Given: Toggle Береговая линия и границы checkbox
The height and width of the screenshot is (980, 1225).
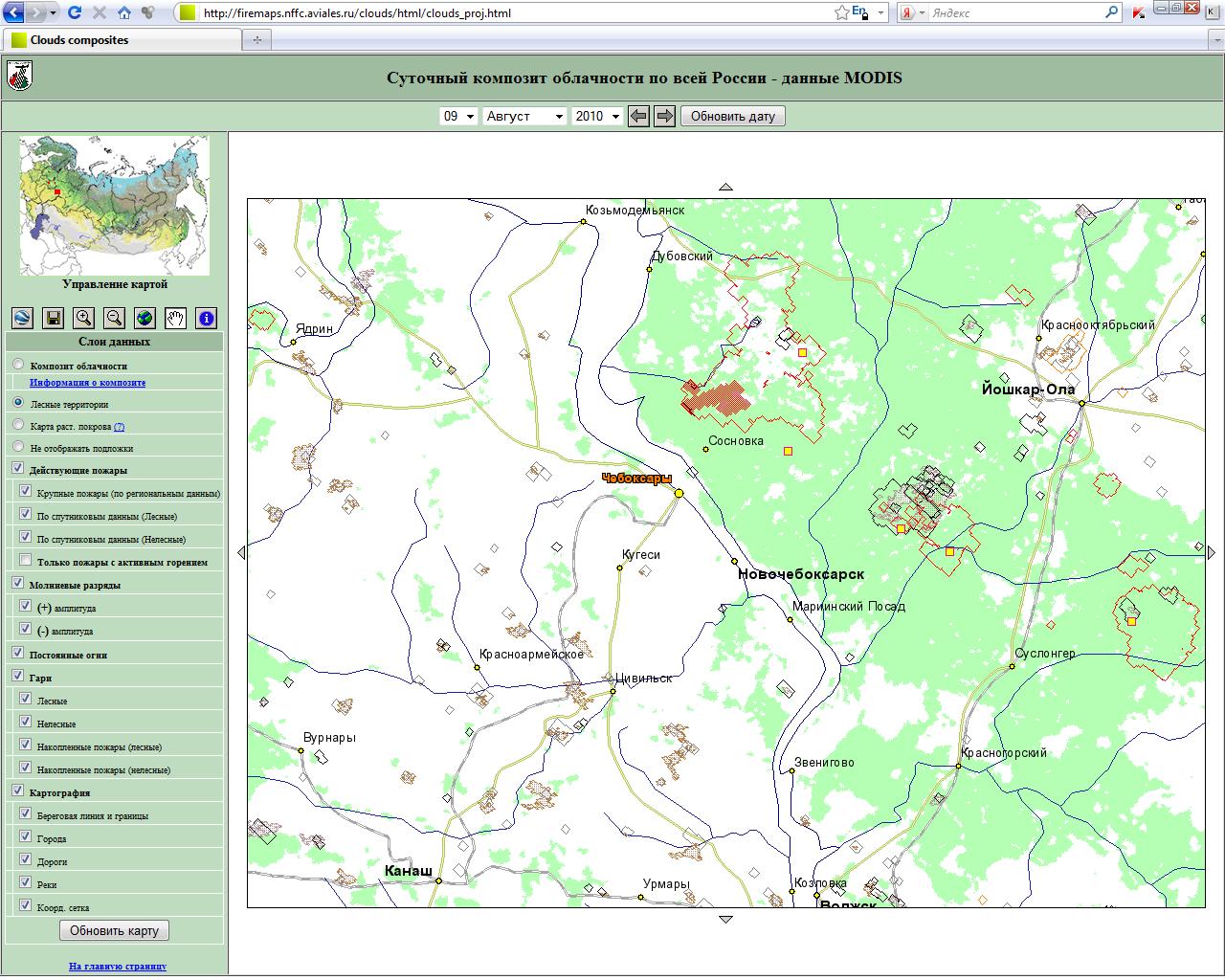Looking at the screenshot, I should 26,813.
